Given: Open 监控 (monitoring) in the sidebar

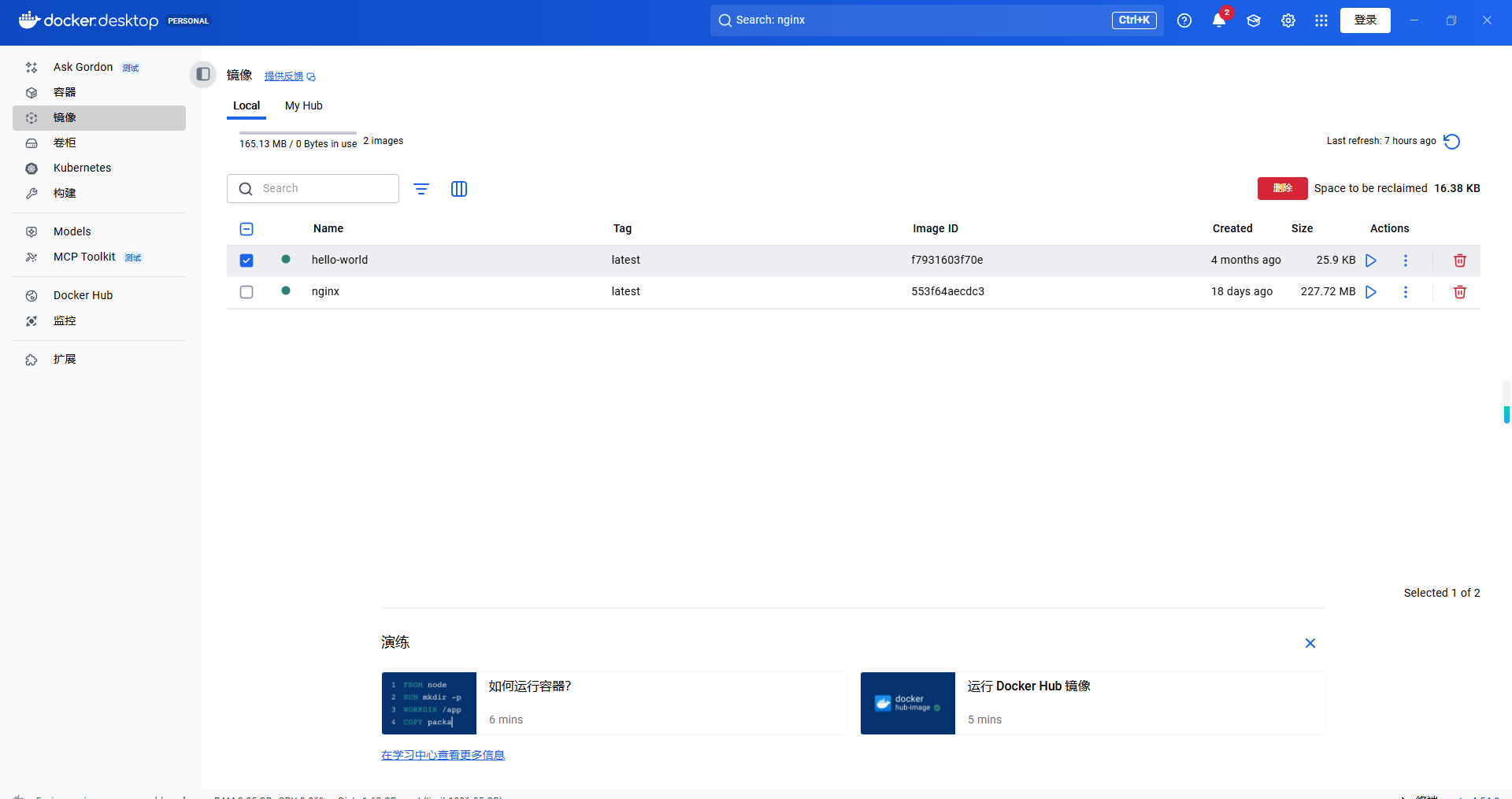Looking at the screenshot, I should click(99, 321).
